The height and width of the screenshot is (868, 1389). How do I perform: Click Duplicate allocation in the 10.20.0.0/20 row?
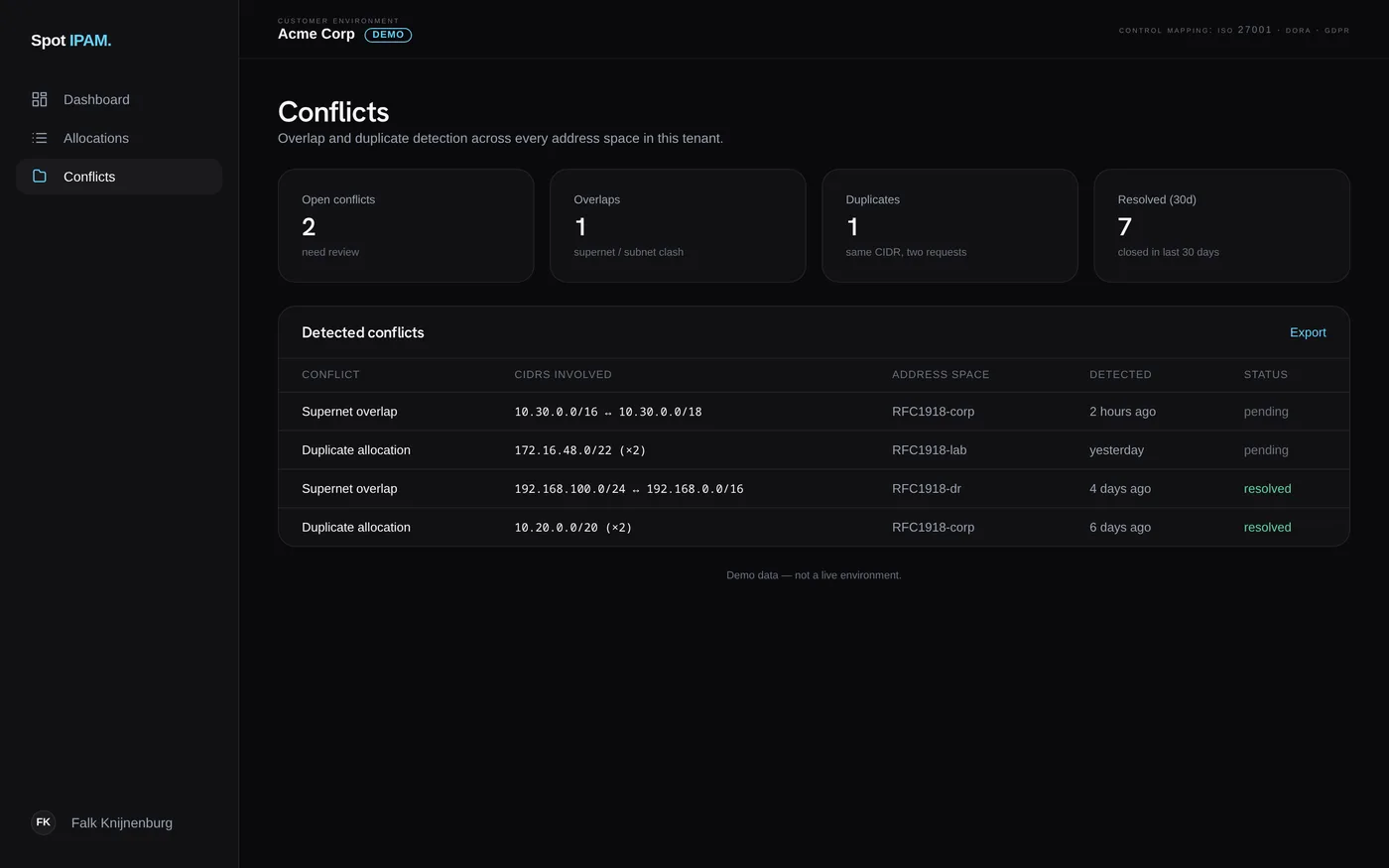coord(356,528)
